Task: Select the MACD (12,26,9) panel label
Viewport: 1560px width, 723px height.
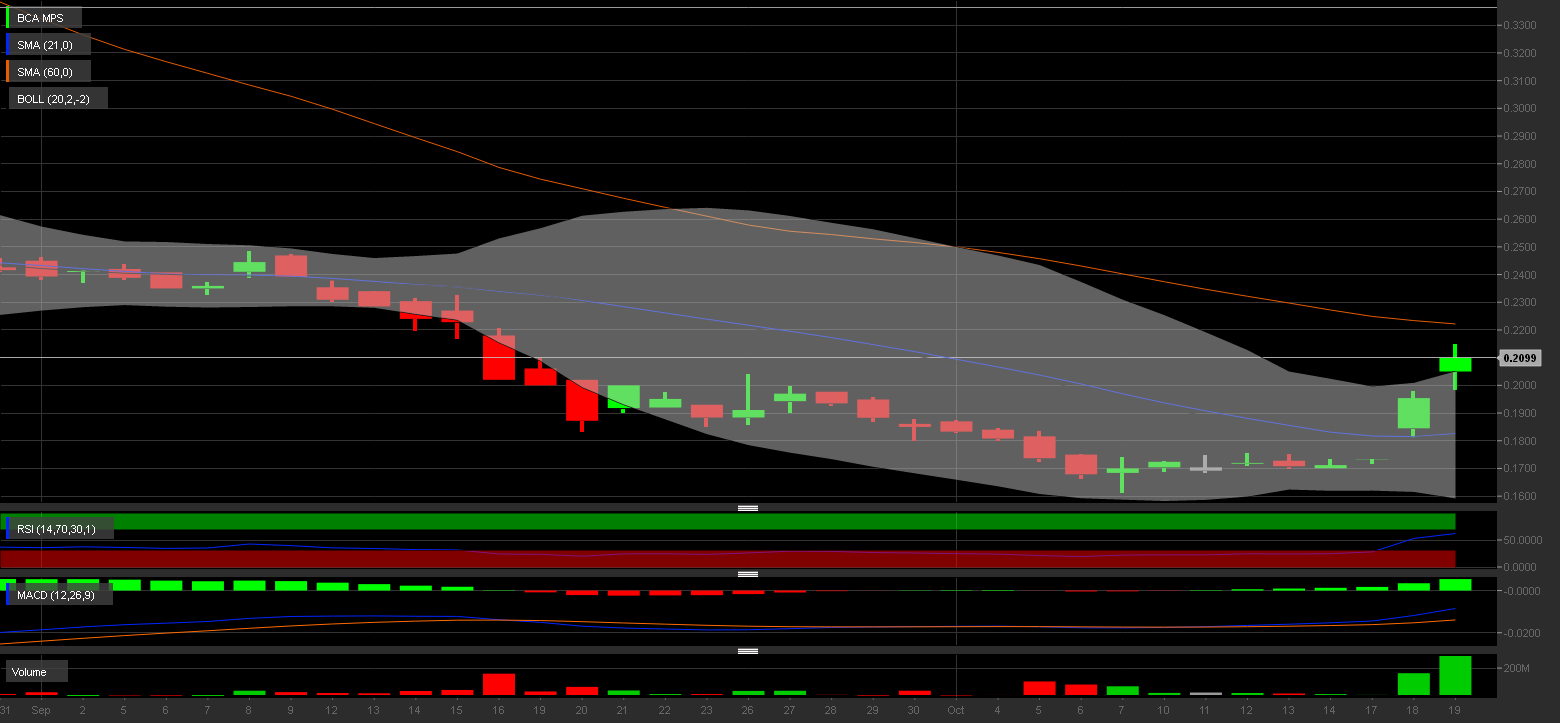Action: click(x=60, y=595)
